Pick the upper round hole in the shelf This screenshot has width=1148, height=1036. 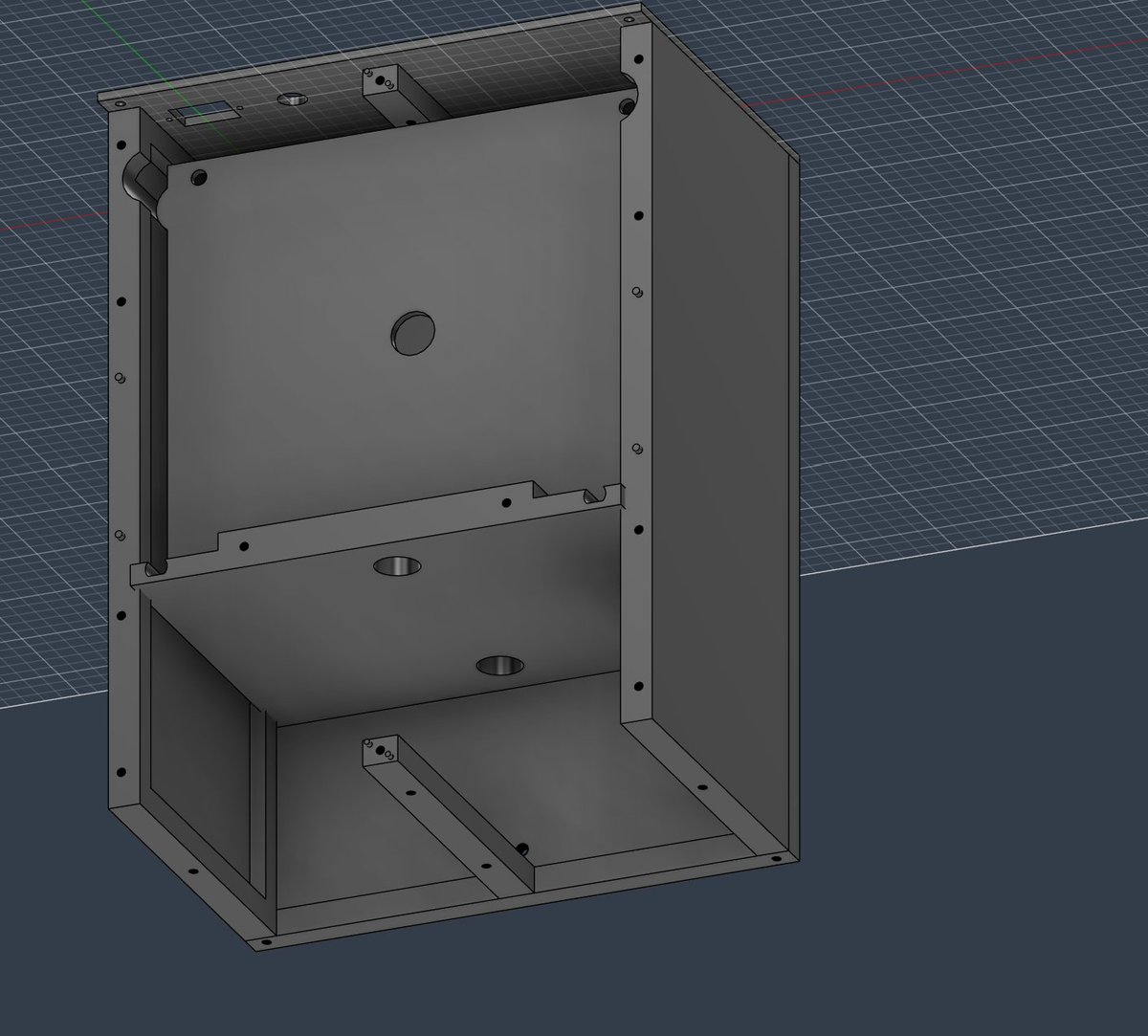point(397,565)
